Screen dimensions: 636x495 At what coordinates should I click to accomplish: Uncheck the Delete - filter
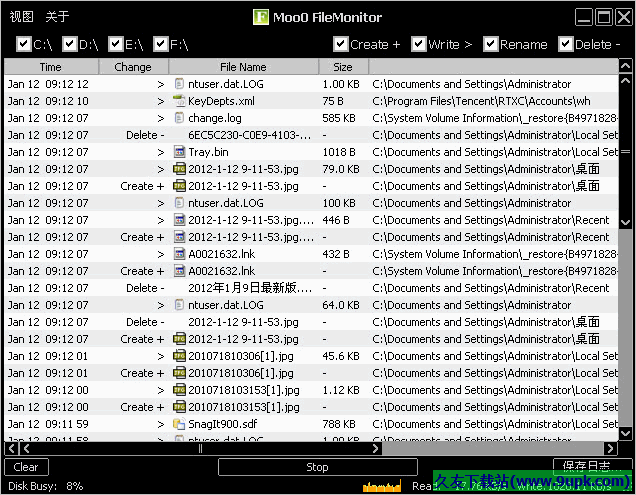pos(565,44)
